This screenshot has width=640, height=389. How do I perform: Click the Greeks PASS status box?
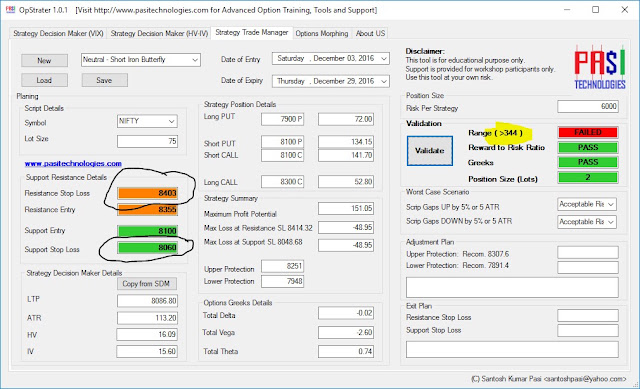click(588, 162)
